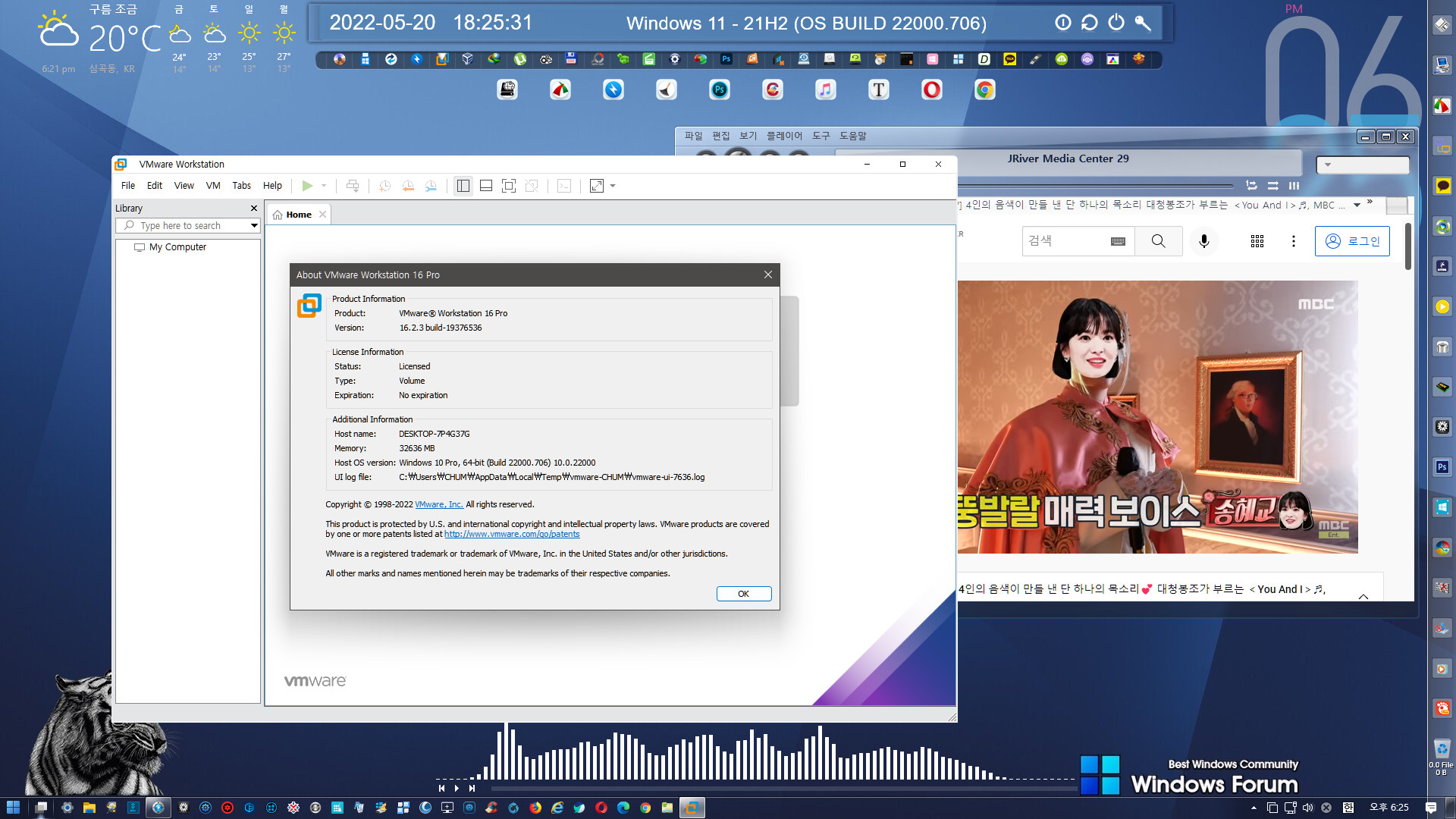Click the restart icon on top info bar

[x=1090, y=23]
